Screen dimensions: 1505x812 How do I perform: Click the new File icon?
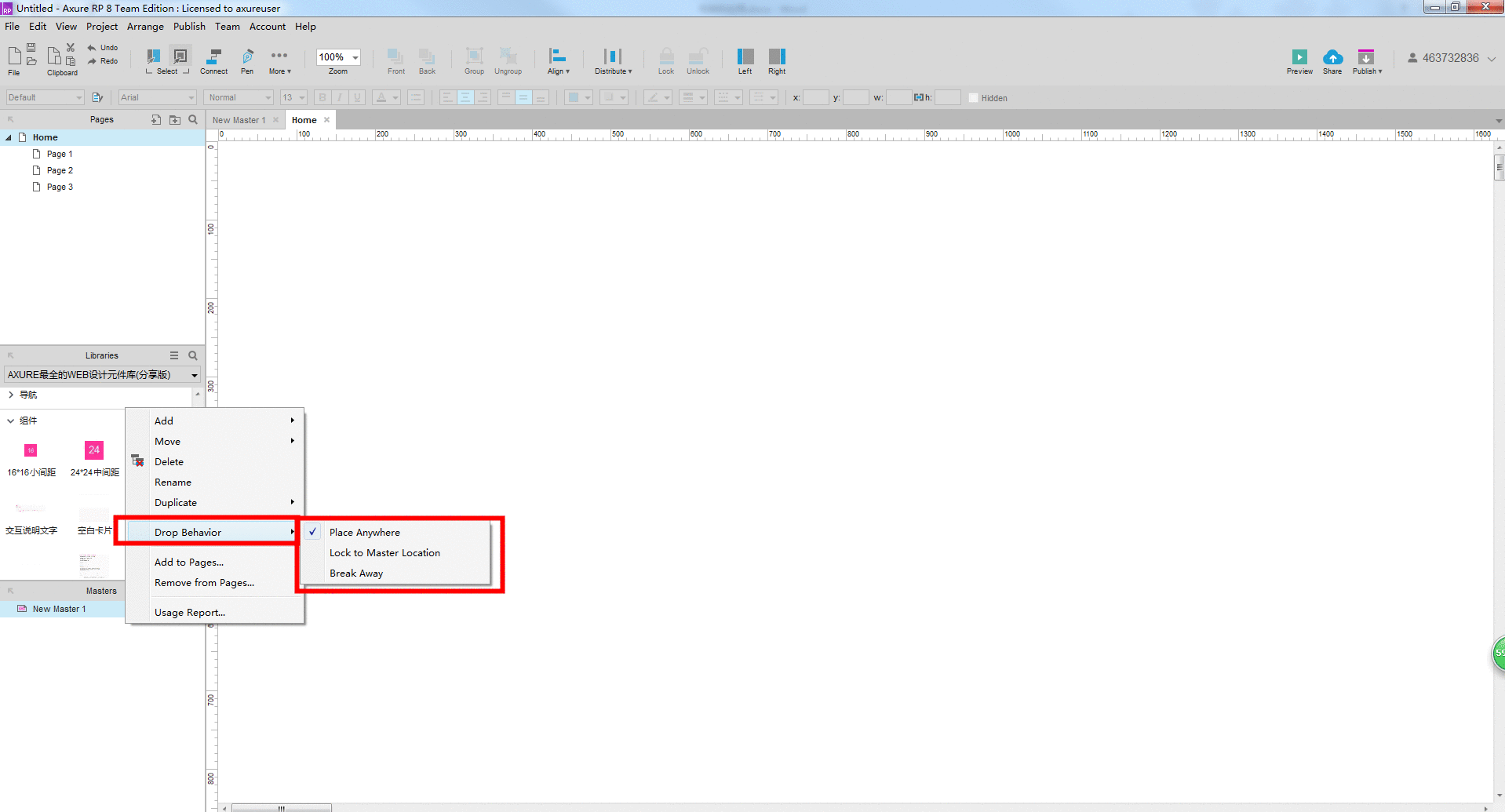click(x=14, y=56)
